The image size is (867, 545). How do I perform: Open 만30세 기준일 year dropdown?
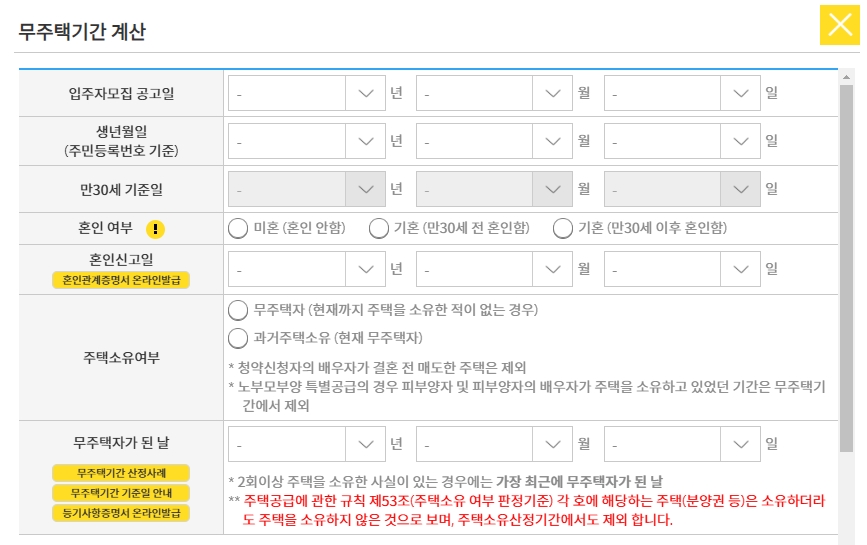tap(307, 189)
